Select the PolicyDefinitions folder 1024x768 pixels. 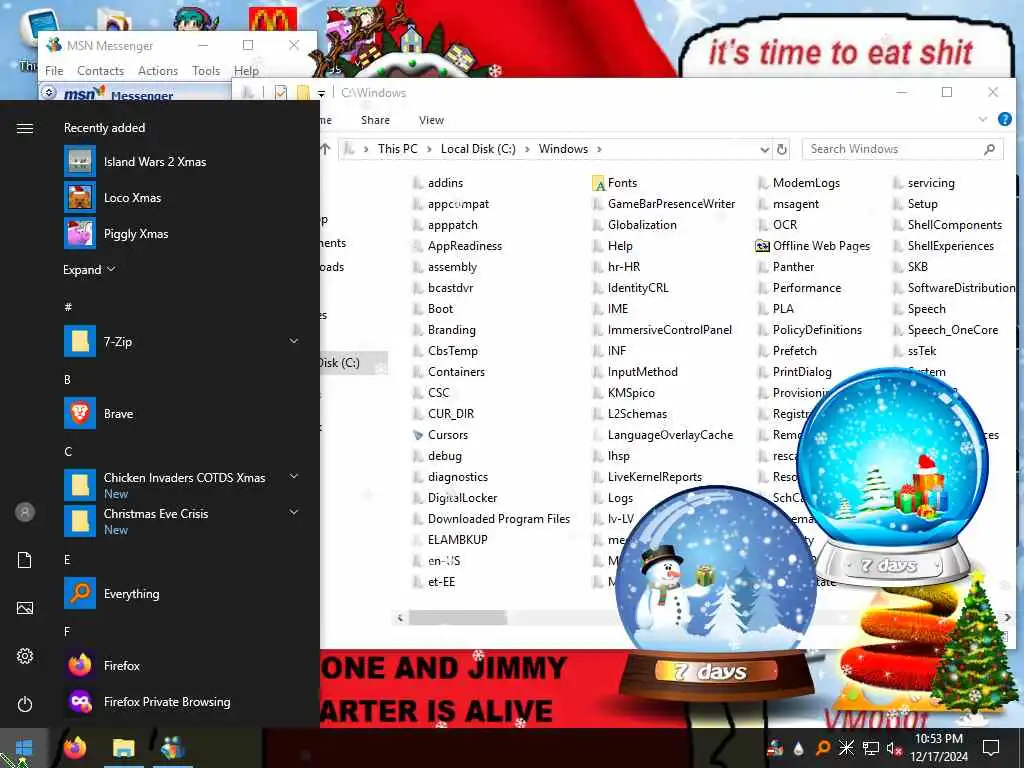(809, 330)
